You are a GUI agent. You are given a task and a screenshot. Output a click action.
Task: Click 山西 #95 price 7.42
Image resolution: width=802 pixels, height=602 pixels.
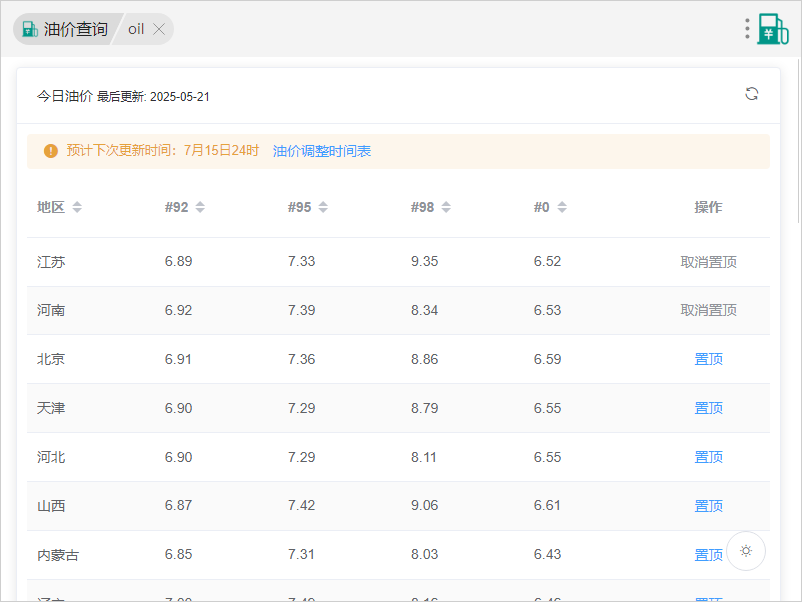[x=302, y=505]
